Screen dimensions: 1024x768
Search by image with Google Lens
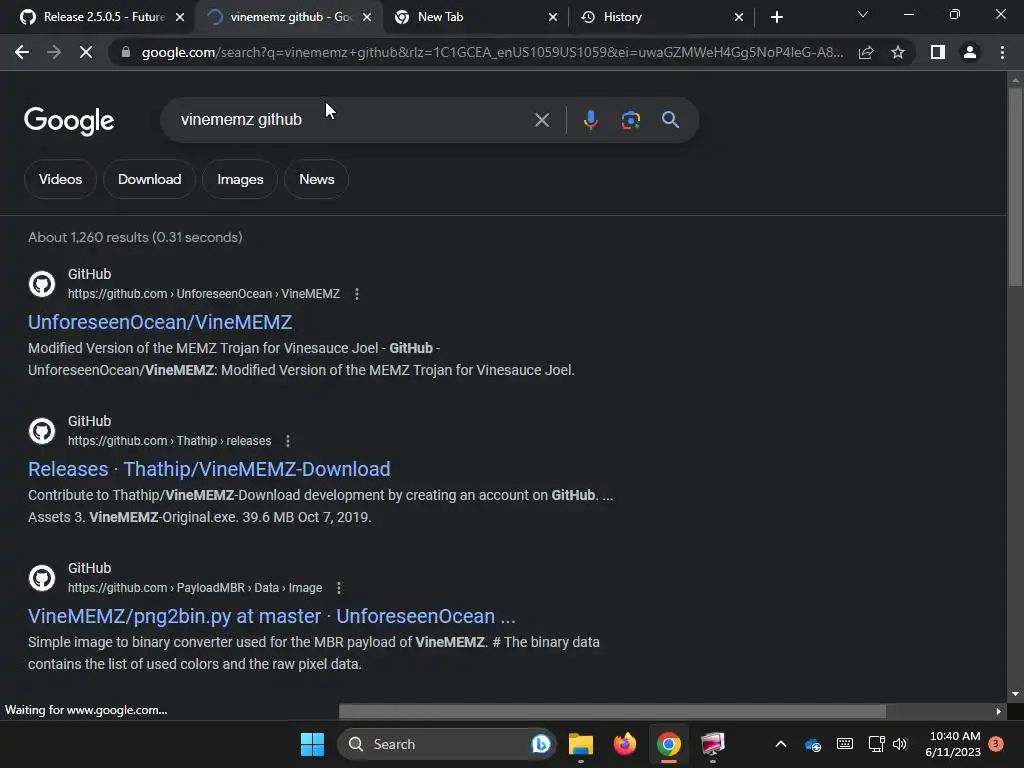[x=630, y=120]
